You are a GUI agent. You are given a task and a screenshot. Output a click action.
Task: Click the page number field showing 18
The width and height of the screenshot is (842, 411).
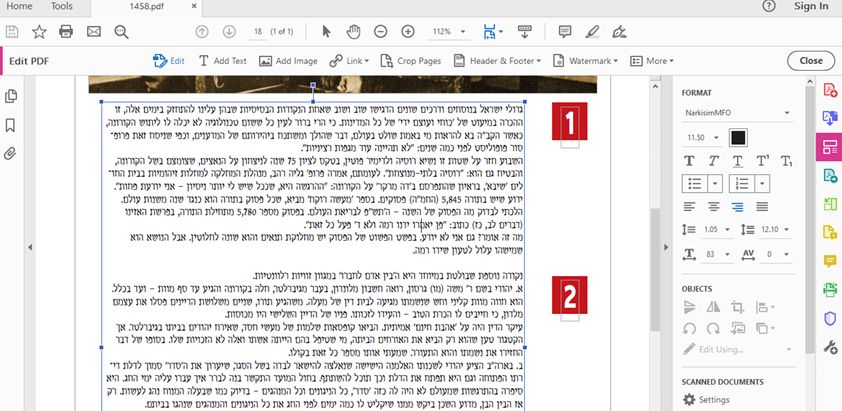point(258,32)
